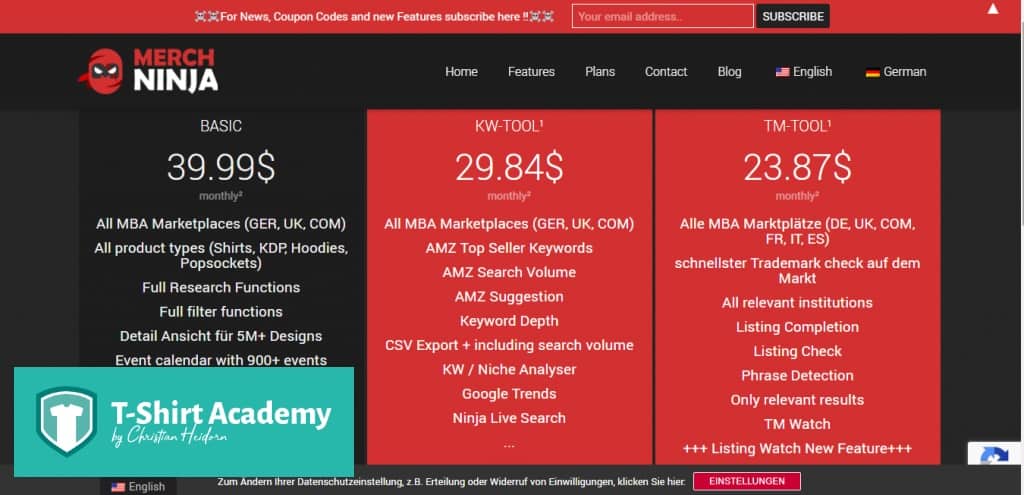Click the Full Research Functions feature
Image resolution: width=1024 pixels, height=495 pixels.
point(221,287)
